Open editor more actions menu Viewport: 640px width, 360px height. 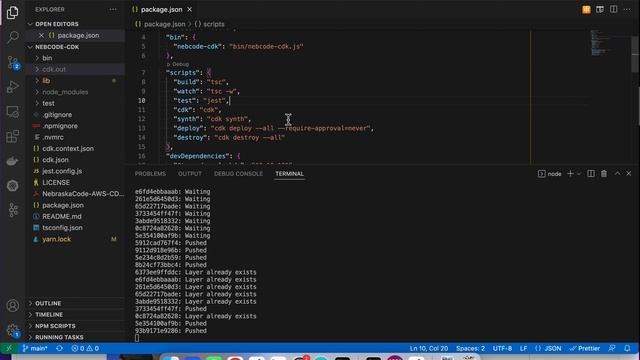tap(627, 9)
